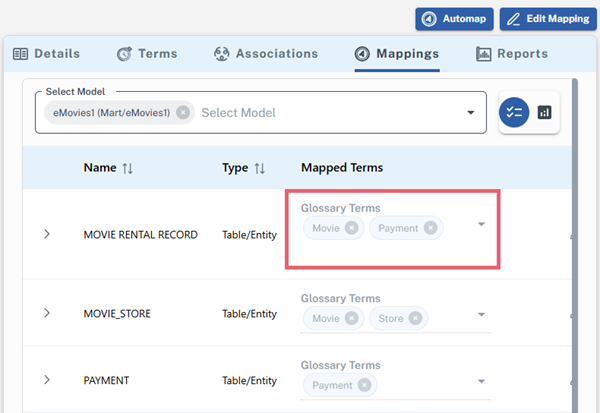Image resolution: width=600 pixels, height=413 pixels.
Task: Open the Select Model dropdown arrow
Action: 471,113
